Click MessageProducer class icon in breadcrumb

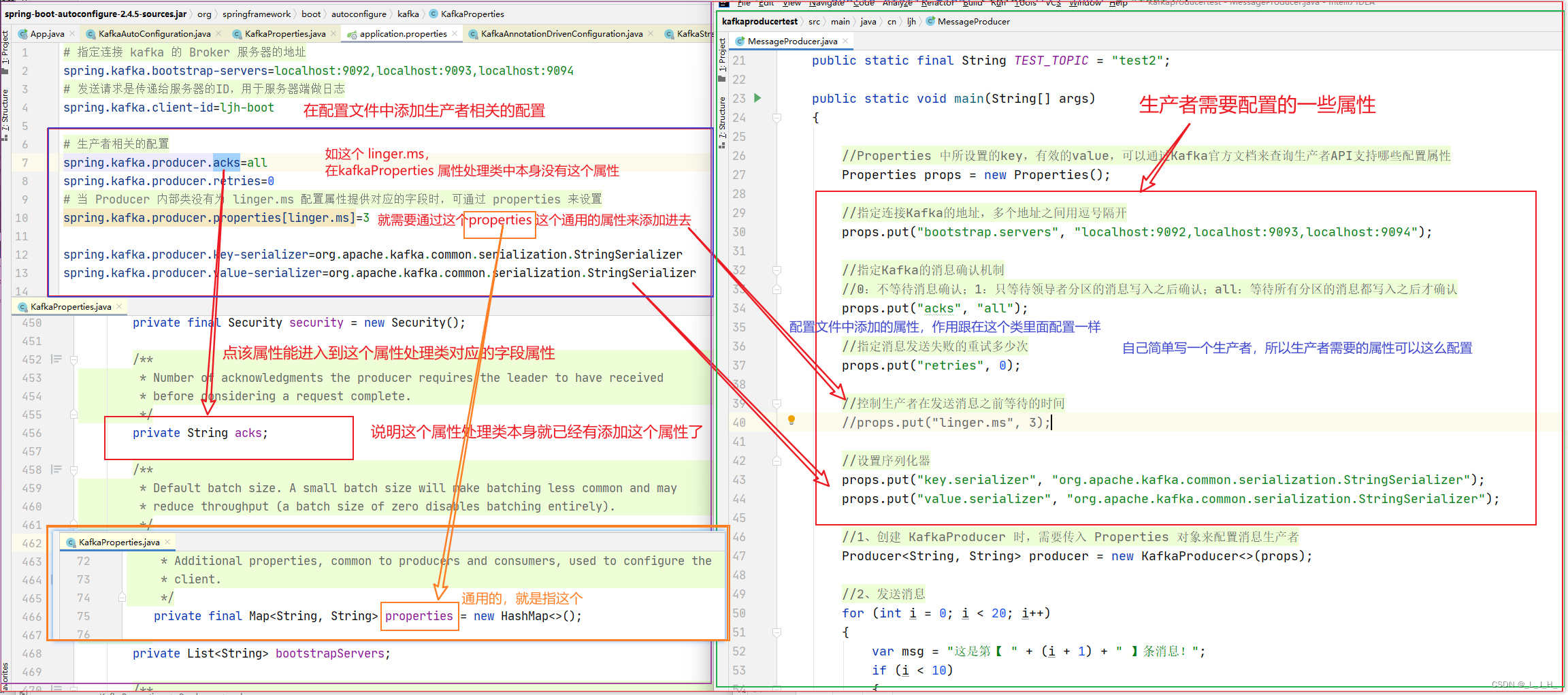[x=930, y=21]
